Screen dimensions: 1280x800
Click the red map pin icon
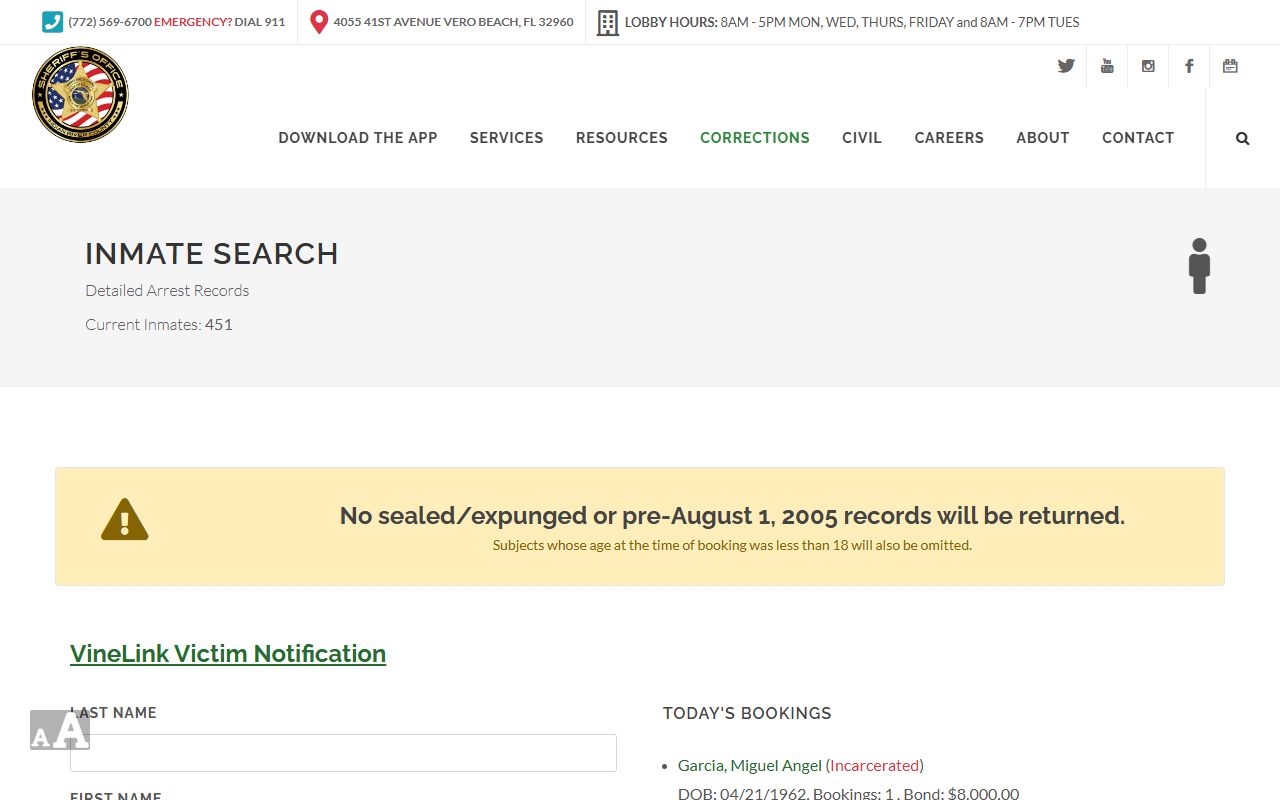pos(319,22)
